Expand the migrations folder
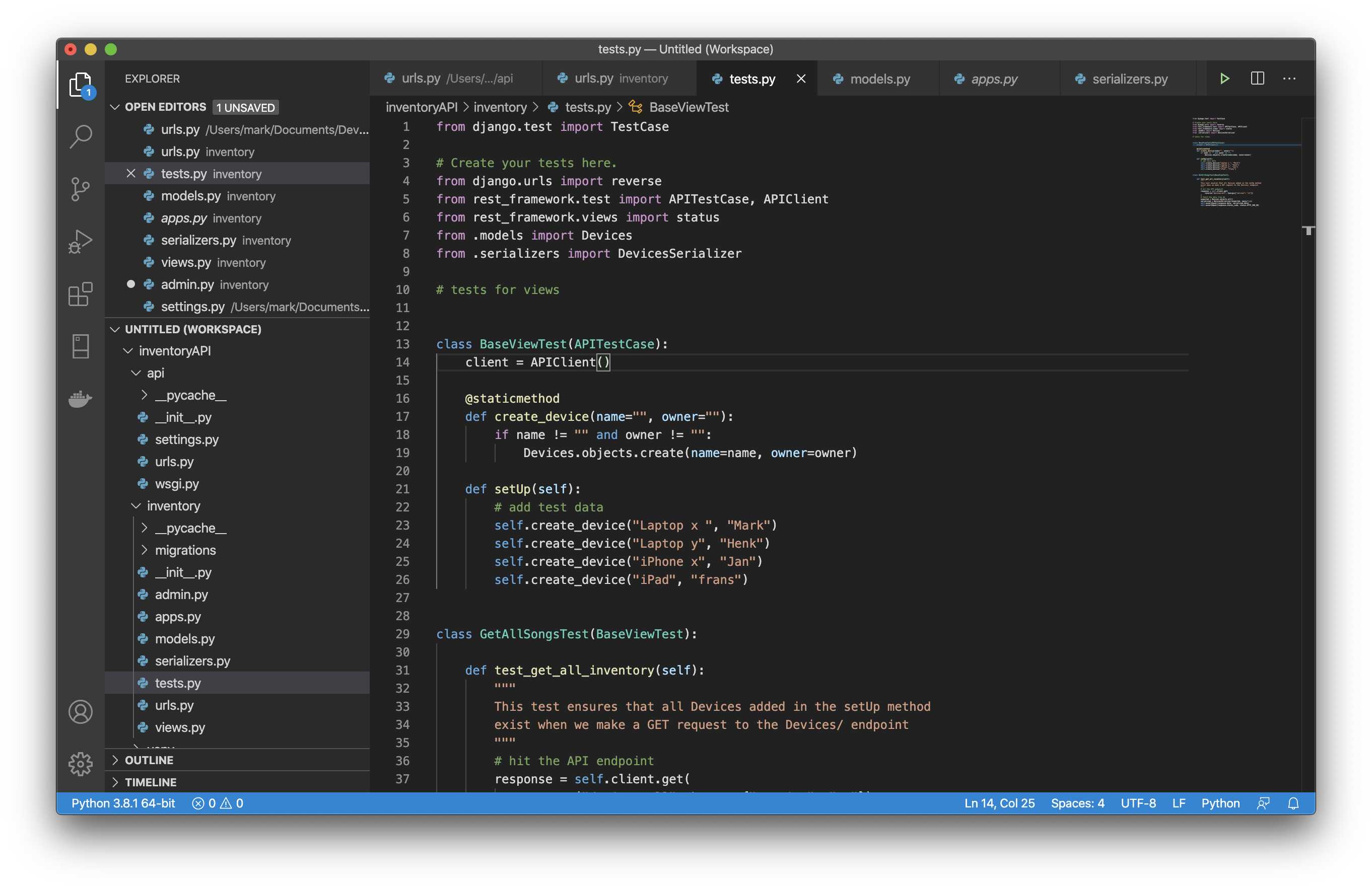This screenshot has width=1372, height=889. (185, 550)
